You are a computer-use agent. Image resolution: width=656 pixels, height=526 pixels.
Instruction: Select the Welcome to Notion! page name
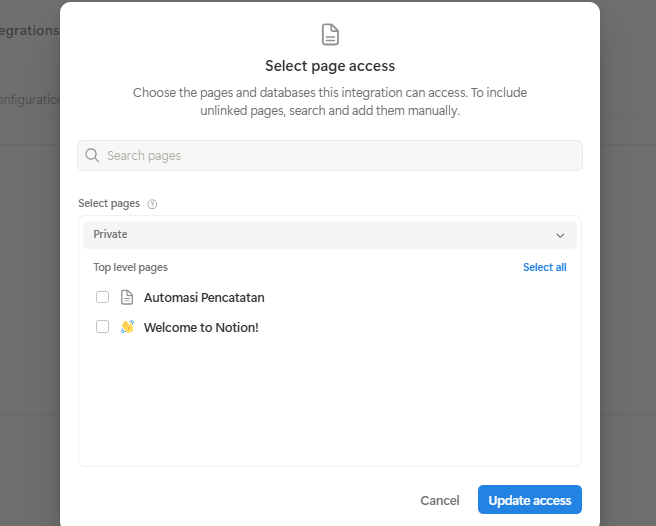201,327
